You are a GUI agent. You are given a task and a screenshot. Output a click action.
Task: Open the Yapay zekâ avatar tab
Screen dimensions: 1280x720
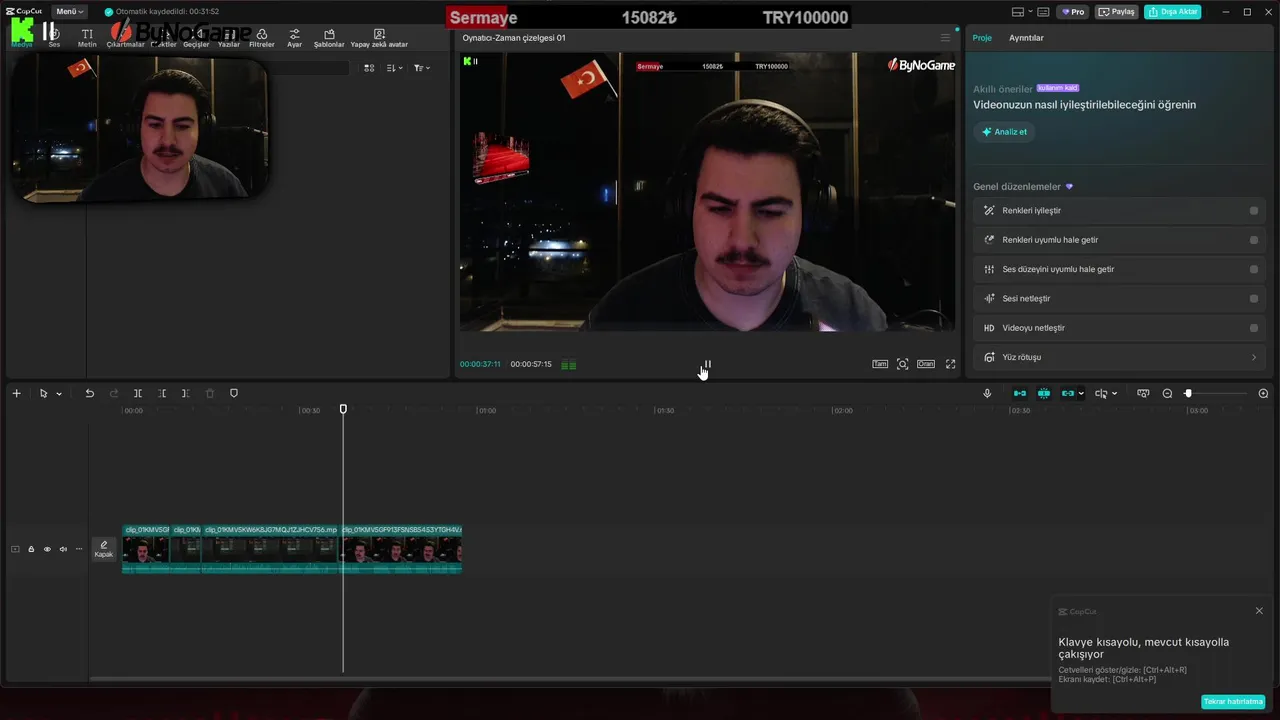click(379, 38)
